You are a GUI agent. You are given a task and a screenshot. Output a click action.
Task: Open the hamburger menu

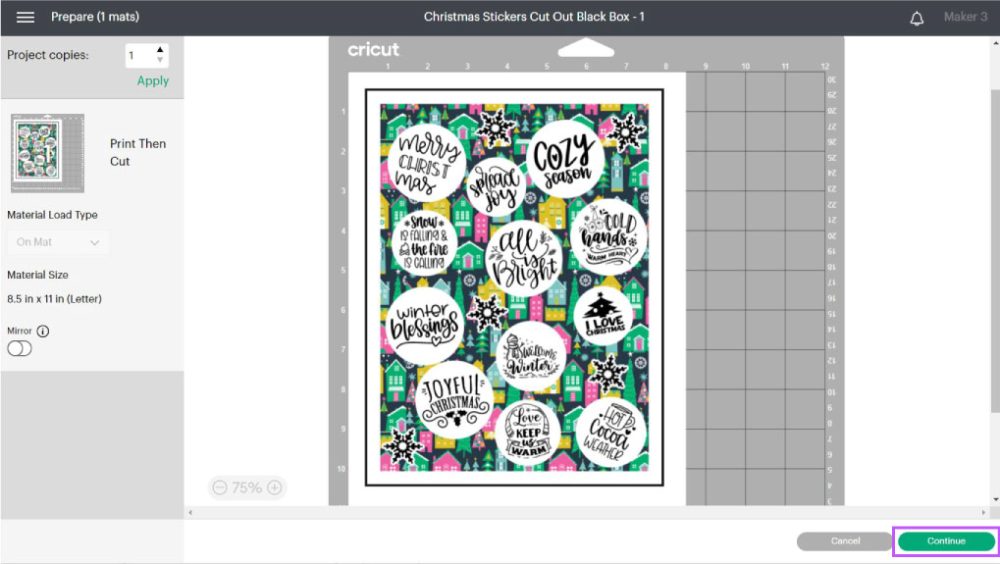click(x=26, y=17)
